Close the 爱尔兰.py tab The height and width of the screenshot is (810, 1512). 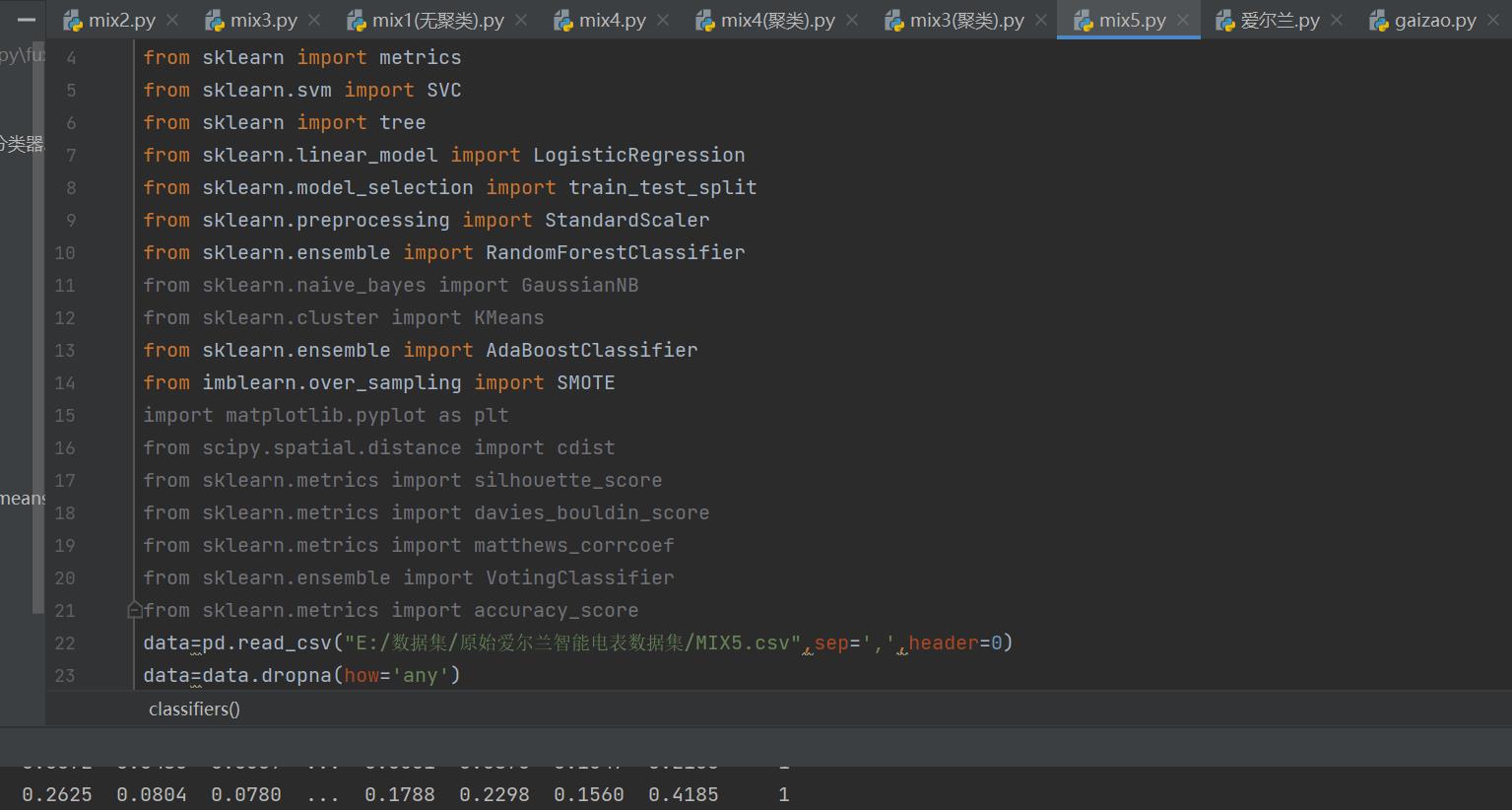click(x=1337, y=20)
